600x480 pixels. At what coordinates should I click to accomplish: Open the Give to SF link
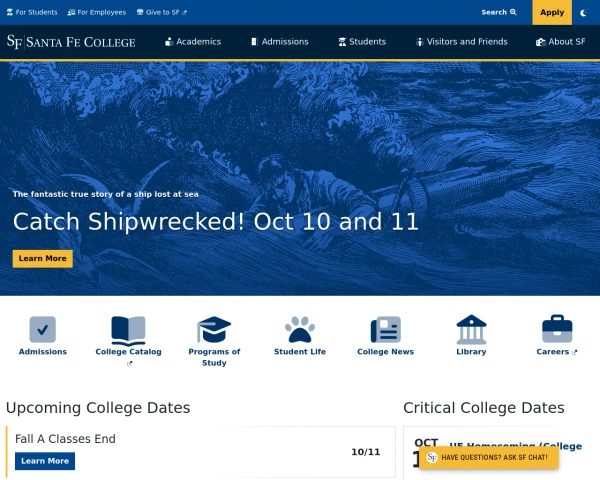tap(162, 12)
